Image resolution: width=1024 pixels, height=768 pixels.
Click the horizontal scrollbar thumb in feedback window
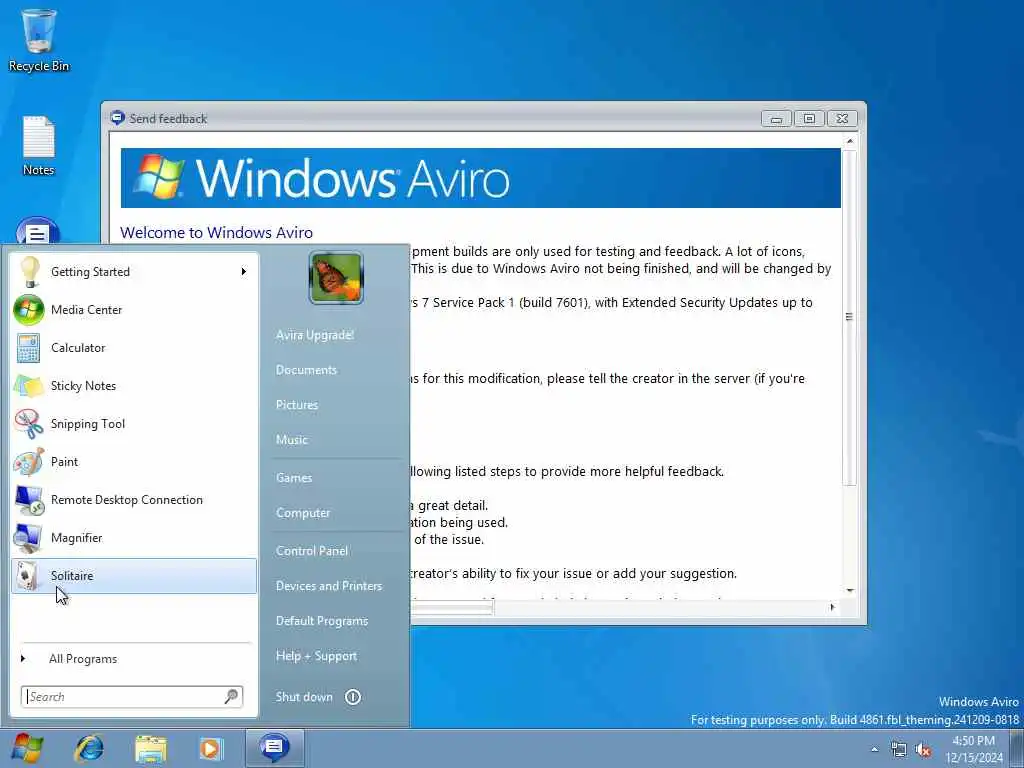(x=452, y=608)
